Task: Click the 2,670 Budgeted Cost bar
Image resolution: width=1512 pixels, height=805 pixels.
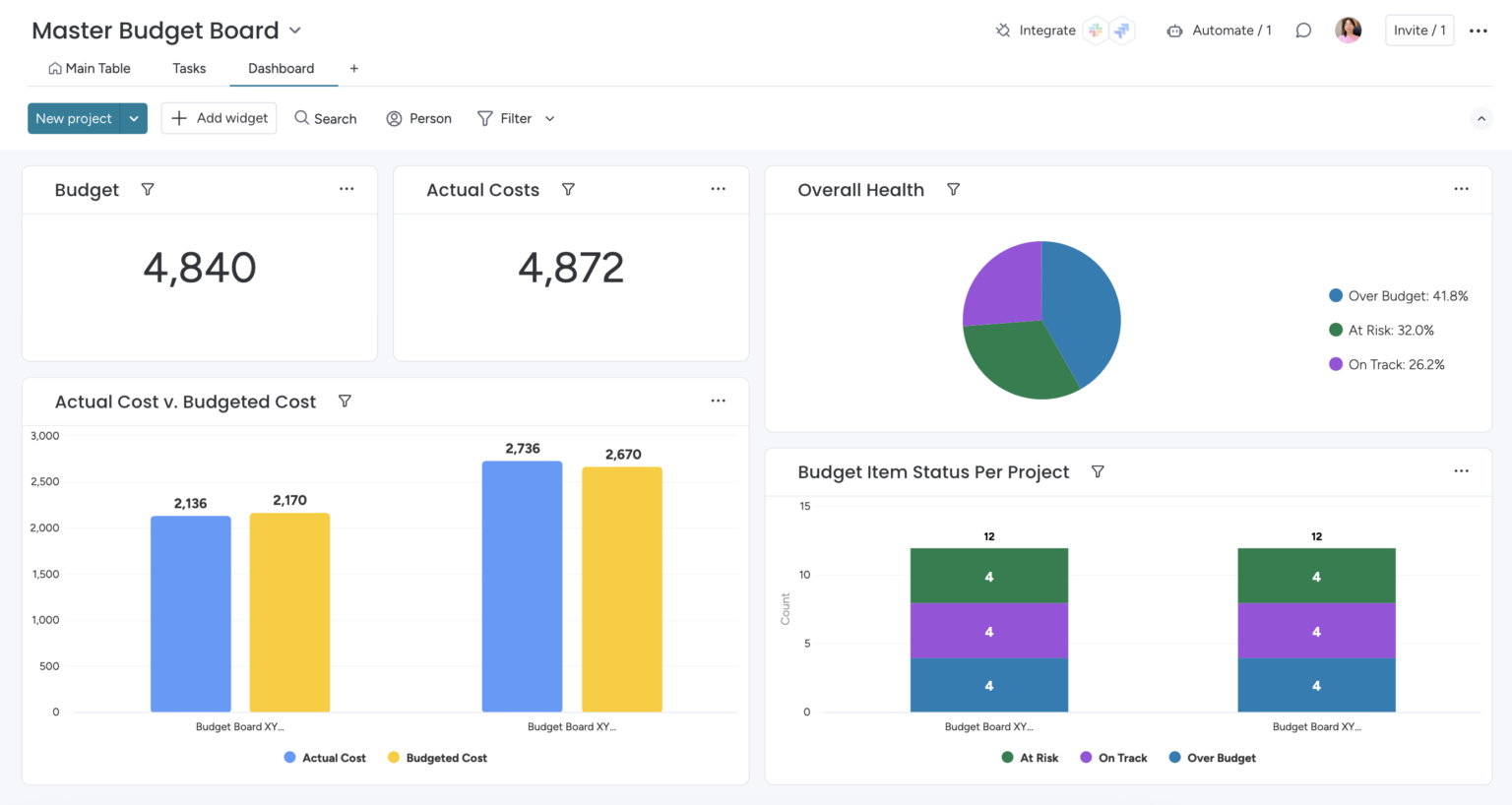Action: [x=622, y=589]
